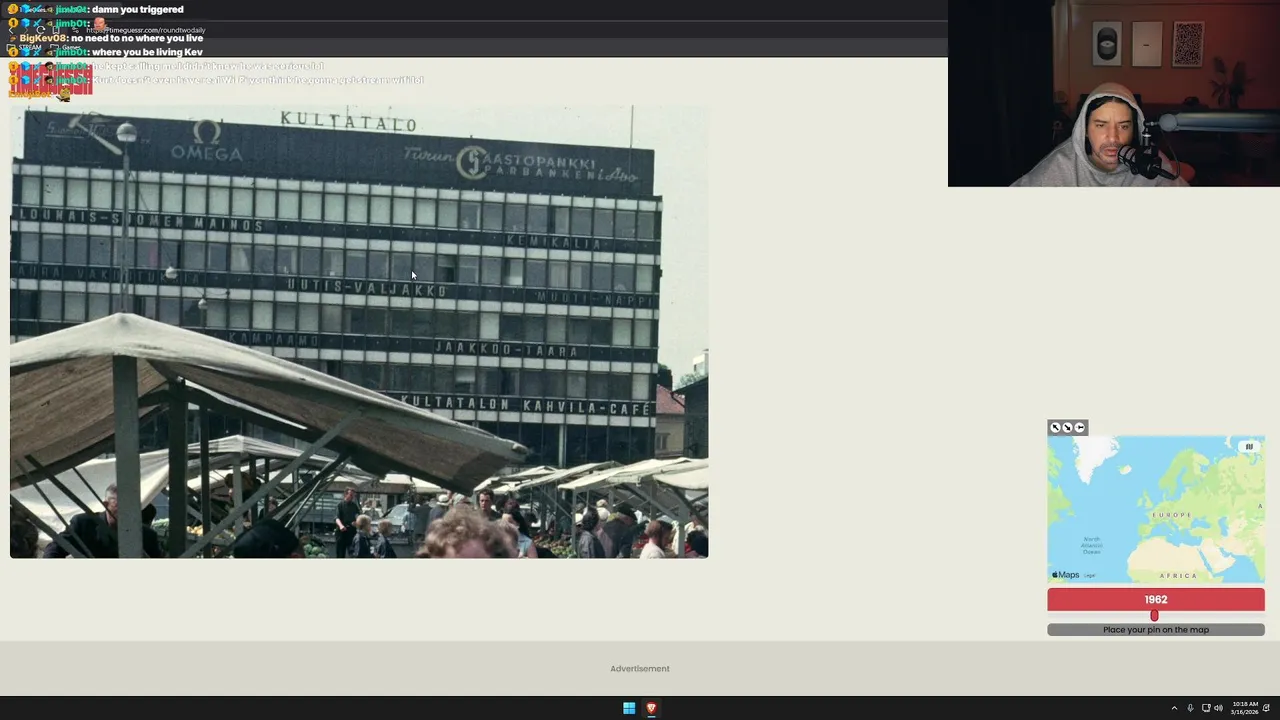The image size is (1280, 720).
Task: Click the Kultatalo market photo
Action: coord(359,332)
